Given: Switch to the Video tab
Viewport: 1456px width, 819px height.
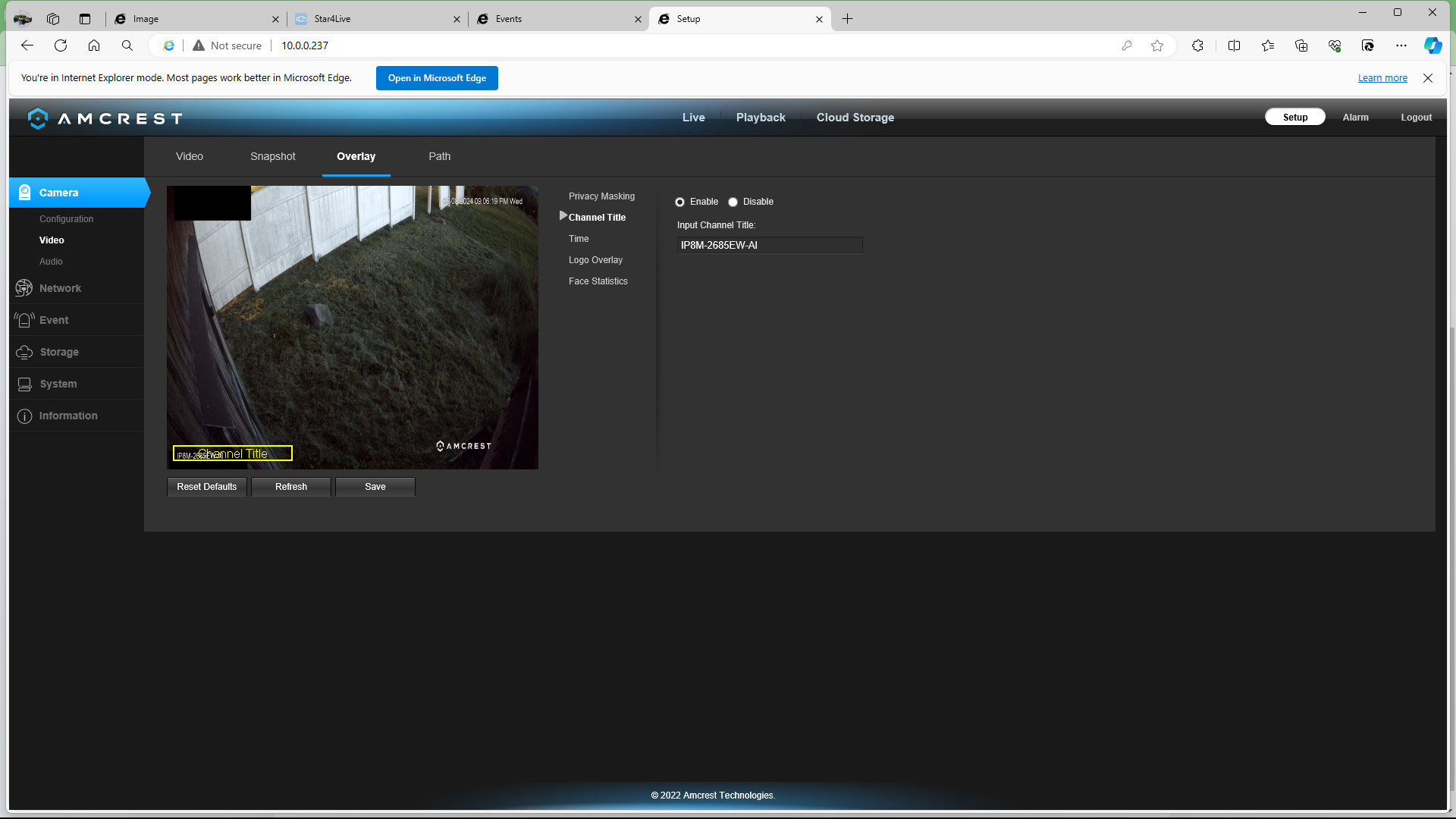Looking at the screenshot, I should 190,156.
